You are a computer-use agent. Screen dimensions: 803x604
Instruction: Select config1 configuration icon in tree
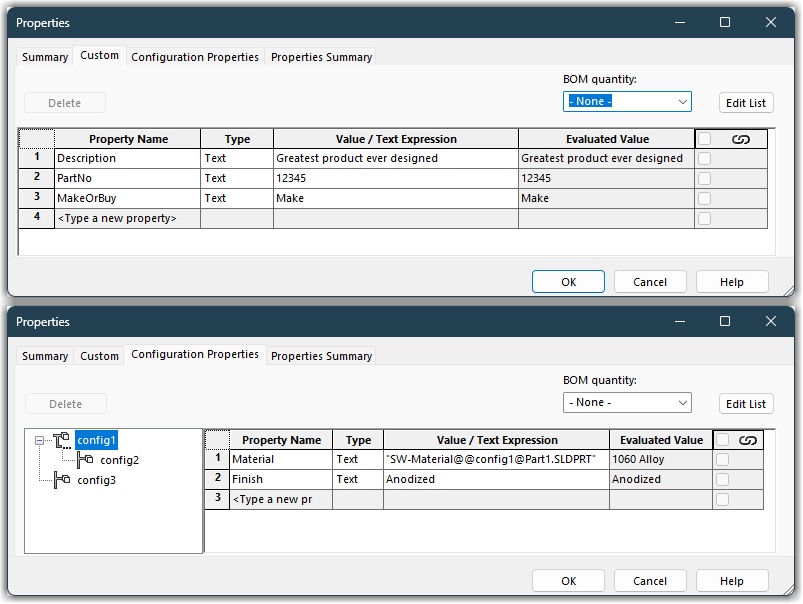pyautogui.click(x=62, y=440)
